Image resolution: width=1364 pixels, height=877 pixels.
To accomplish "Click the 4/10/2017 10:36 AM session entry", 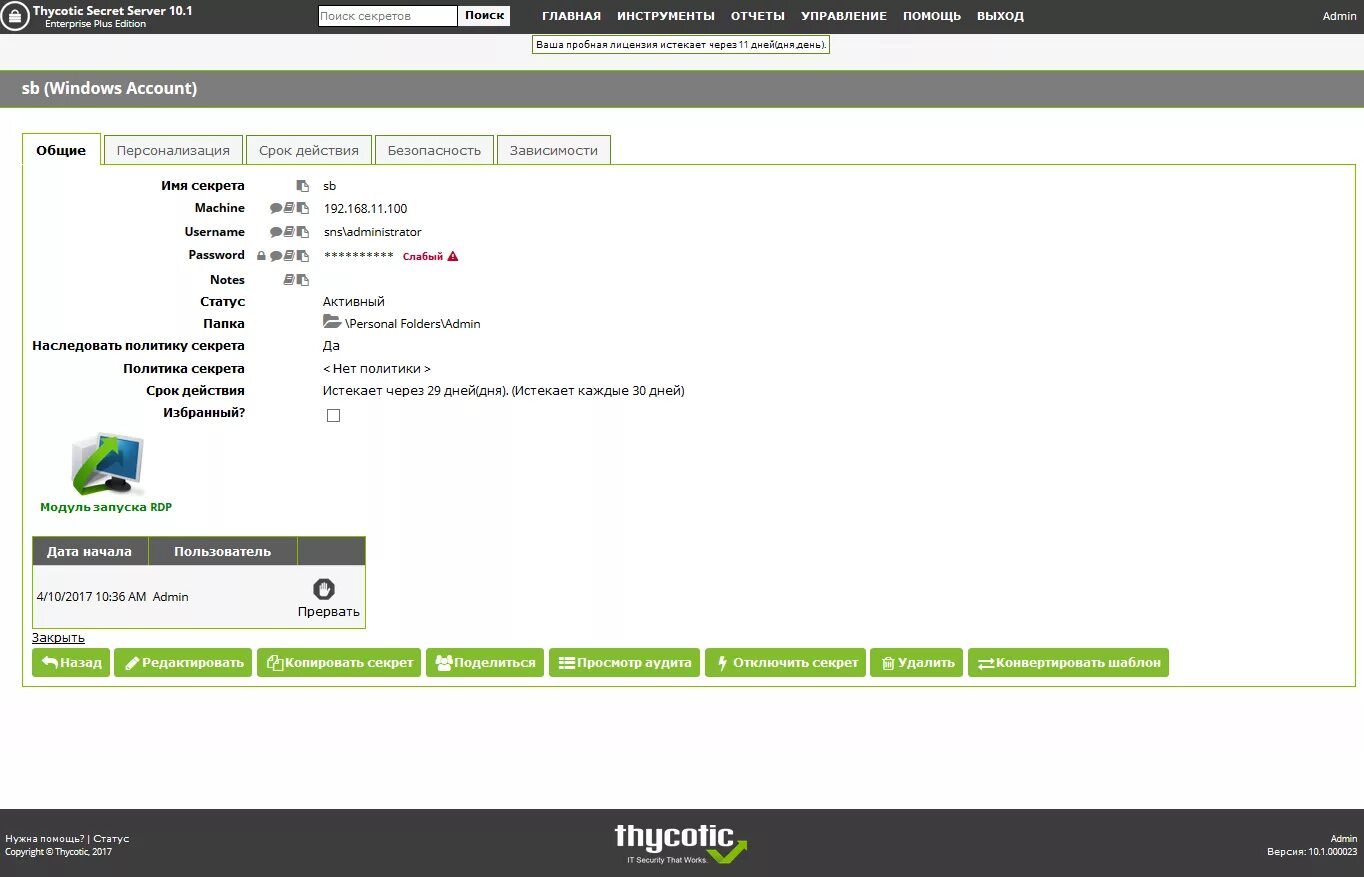I will (91, 597).
